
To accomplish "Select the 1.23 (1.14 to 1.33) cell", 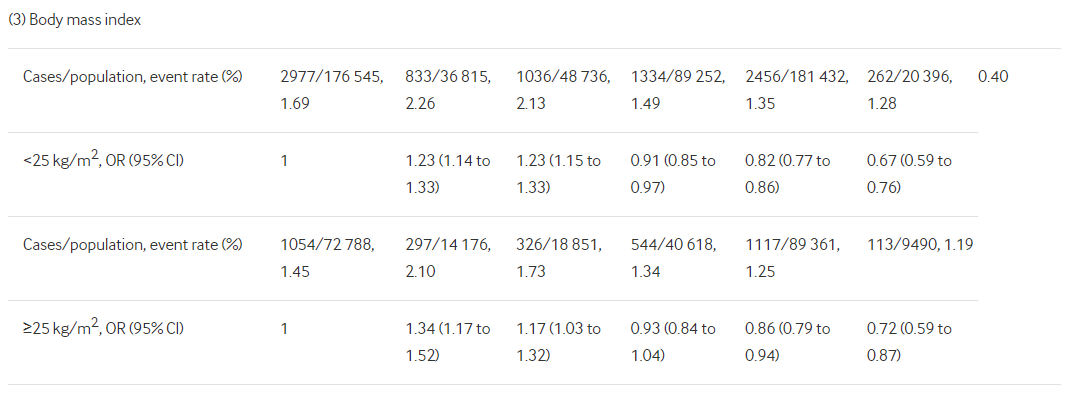I will click(x=448, y=174).
